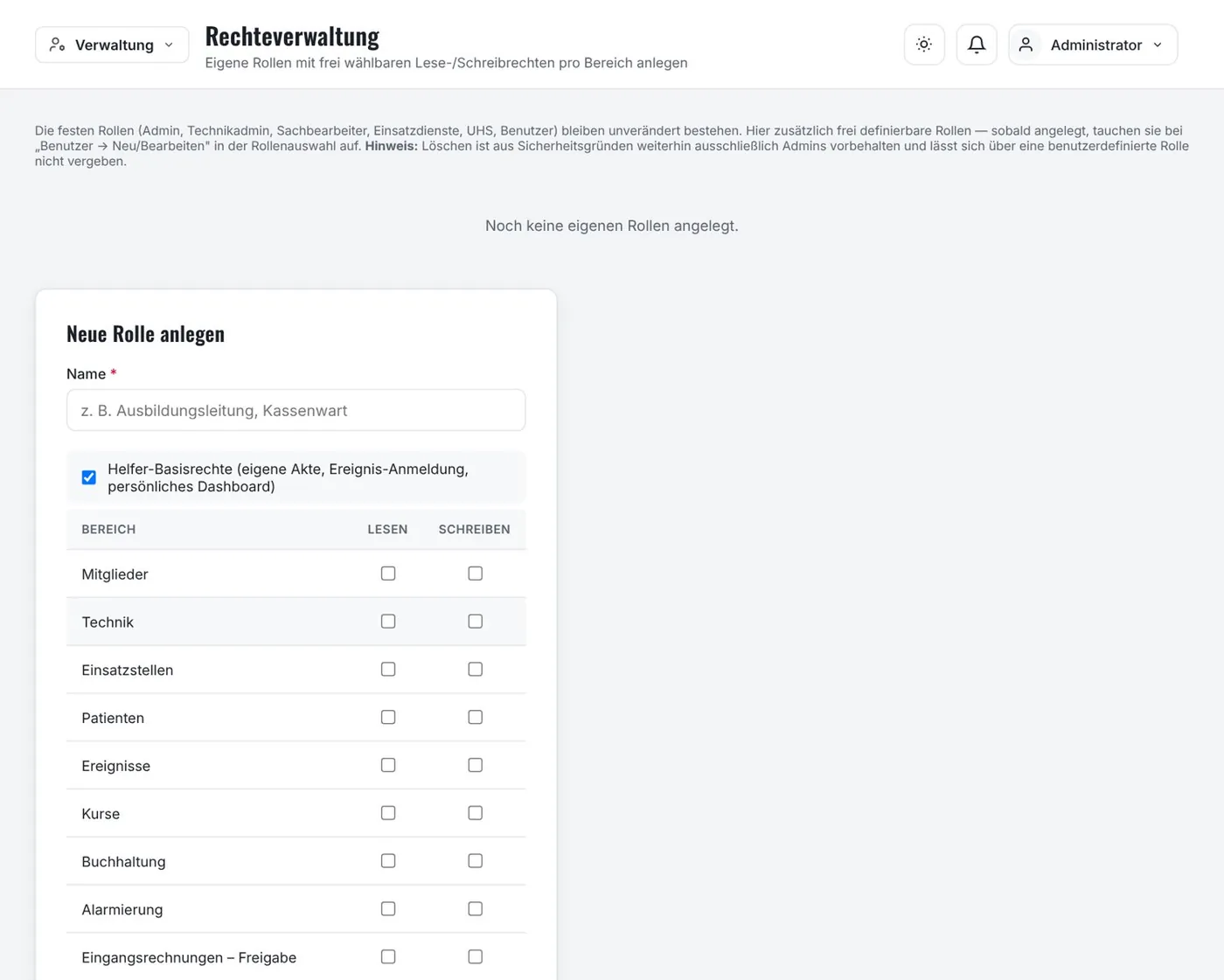Click the 'Noch keine eigenen Rollen angelegt.' message

(x=612, y=226)
